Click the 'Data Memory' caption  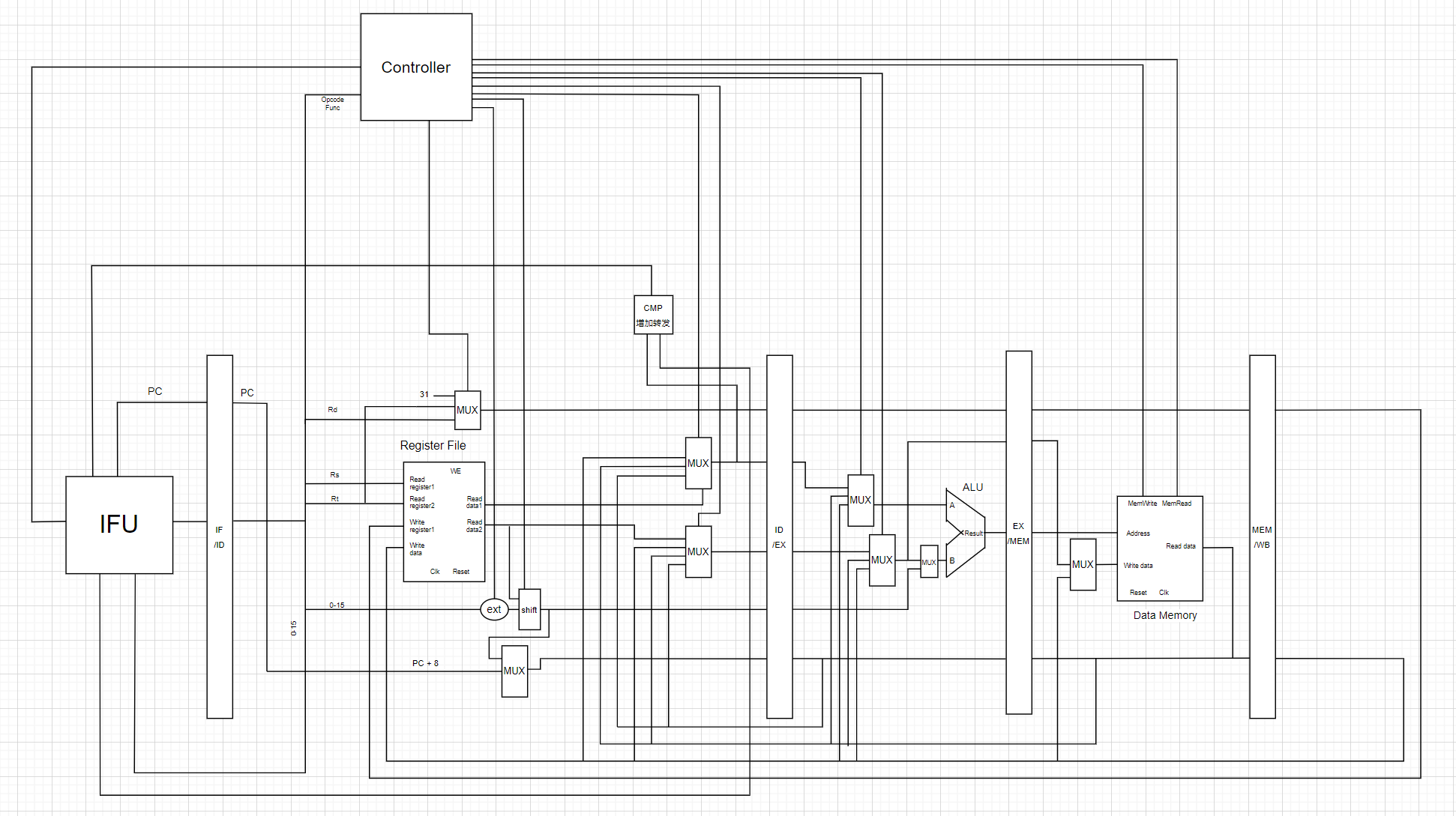(1165, 615)
